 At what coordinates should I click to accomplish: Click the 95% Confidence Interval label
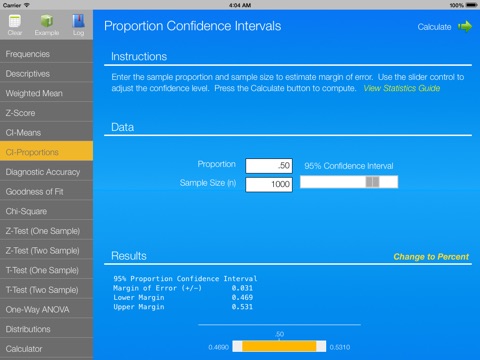pos(349,166)
